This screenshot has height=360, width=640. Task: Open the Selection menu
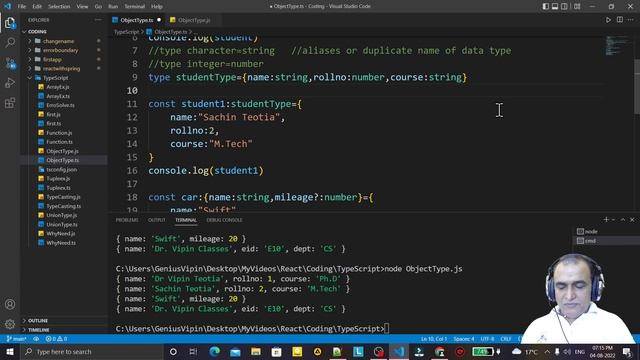(x=59, y=7)
